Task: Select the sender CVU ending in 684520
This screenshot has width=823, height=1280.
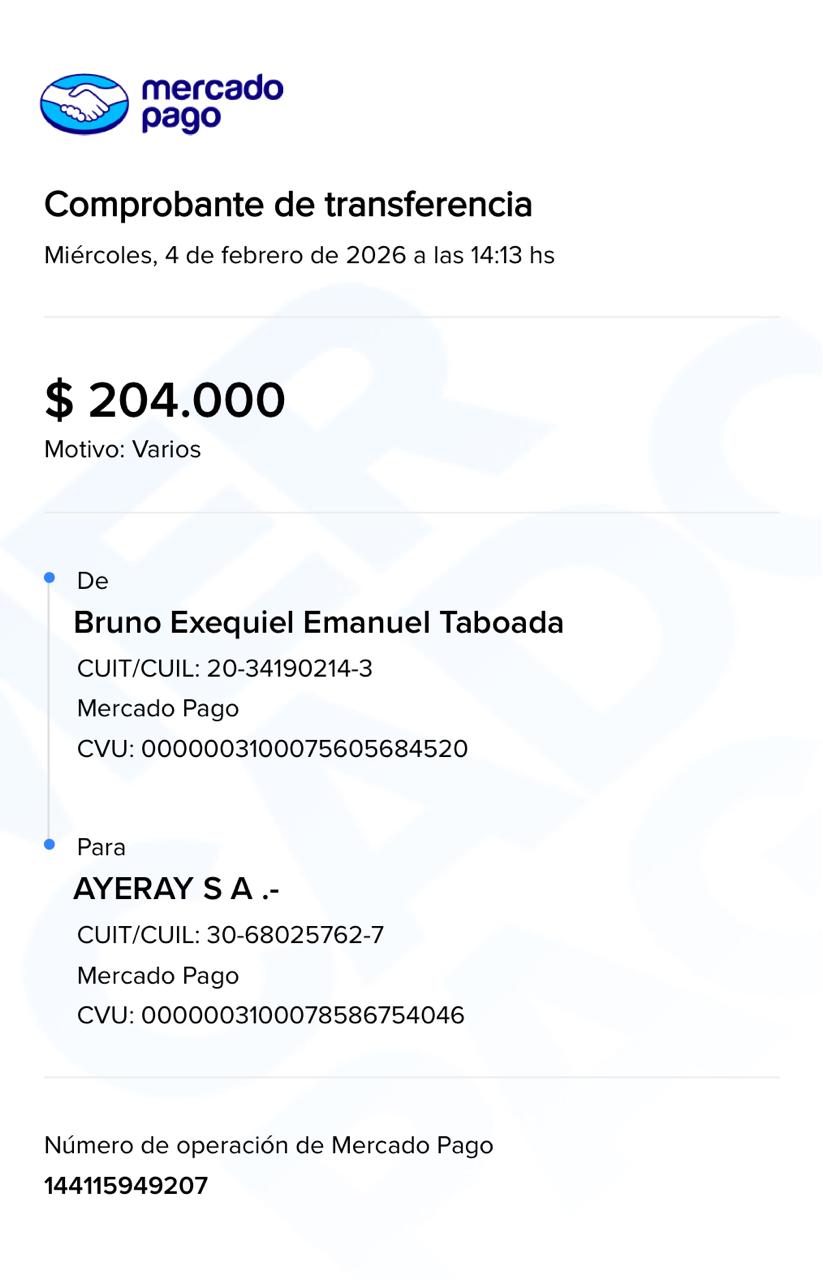Action: point(272,748)
